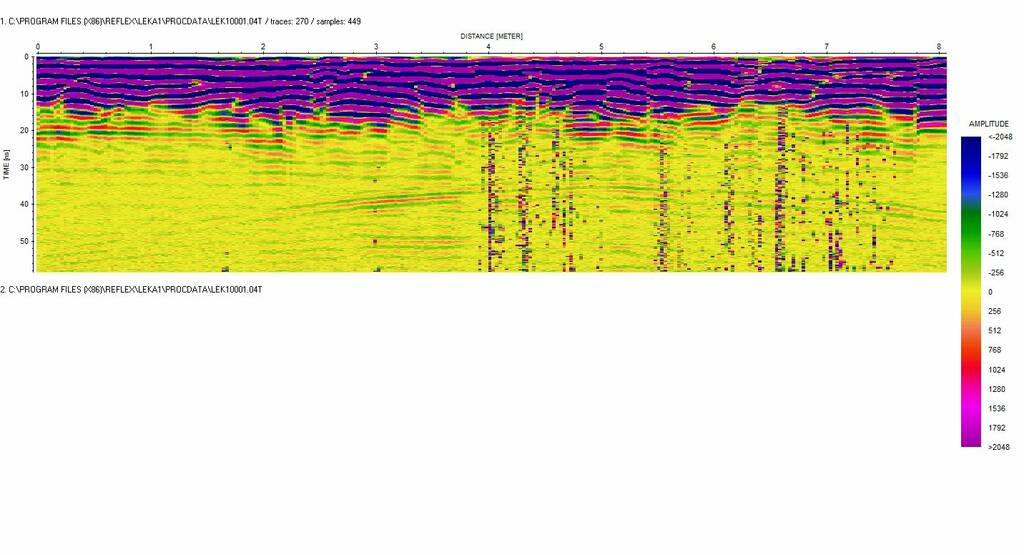
Task: Click distance axis tick labeled 6
Action: (x=714, y=47)
